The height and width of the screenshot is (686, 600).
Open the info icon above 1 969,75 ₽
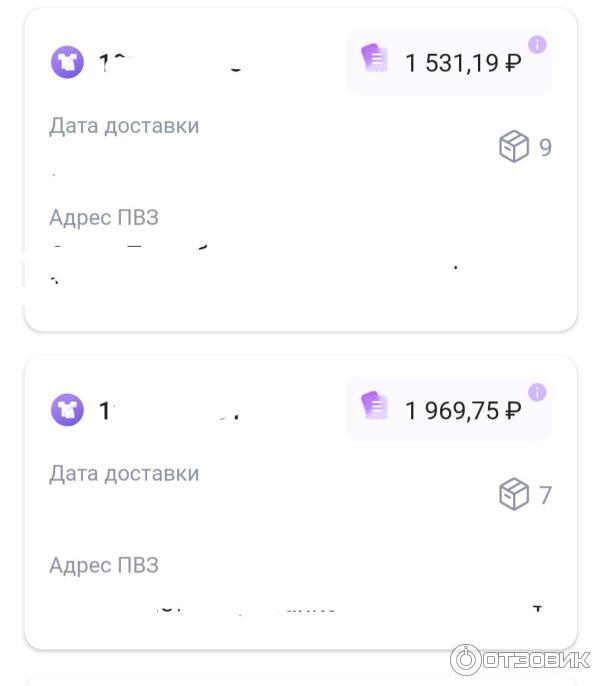point(537,392)
